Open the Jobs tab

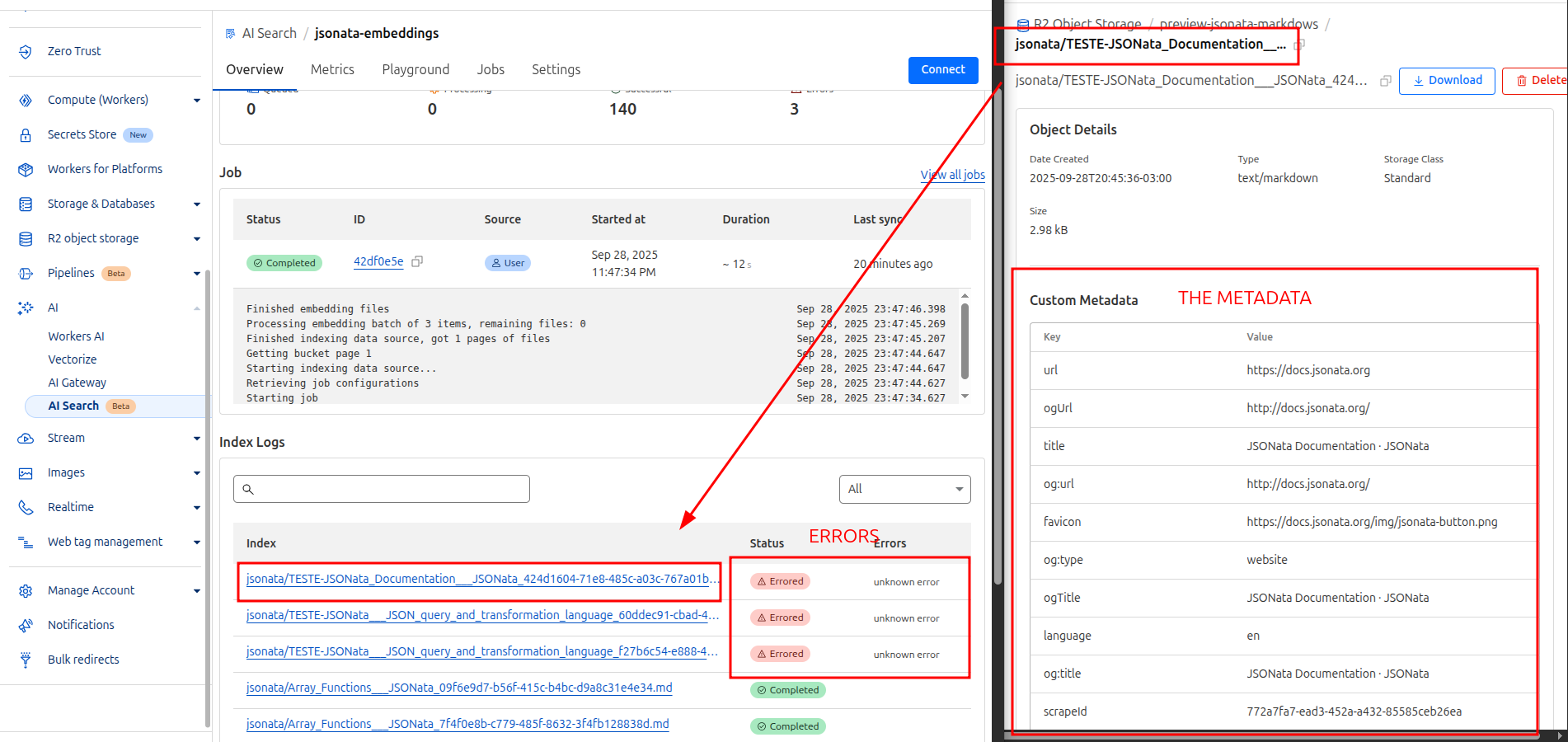pos(491,70)
